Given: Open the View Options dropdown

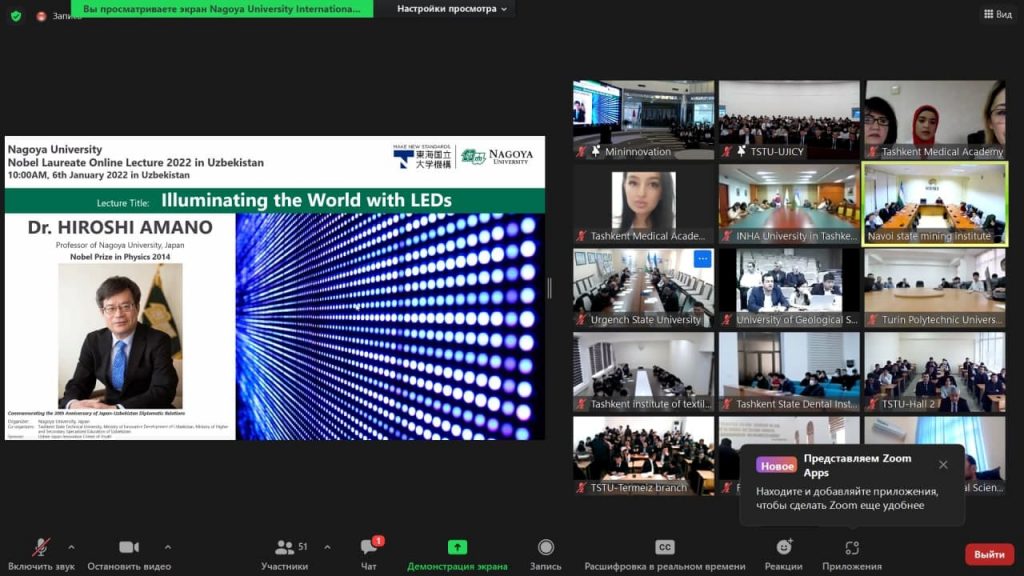Looking at the screenshot, I should (451, 9).
